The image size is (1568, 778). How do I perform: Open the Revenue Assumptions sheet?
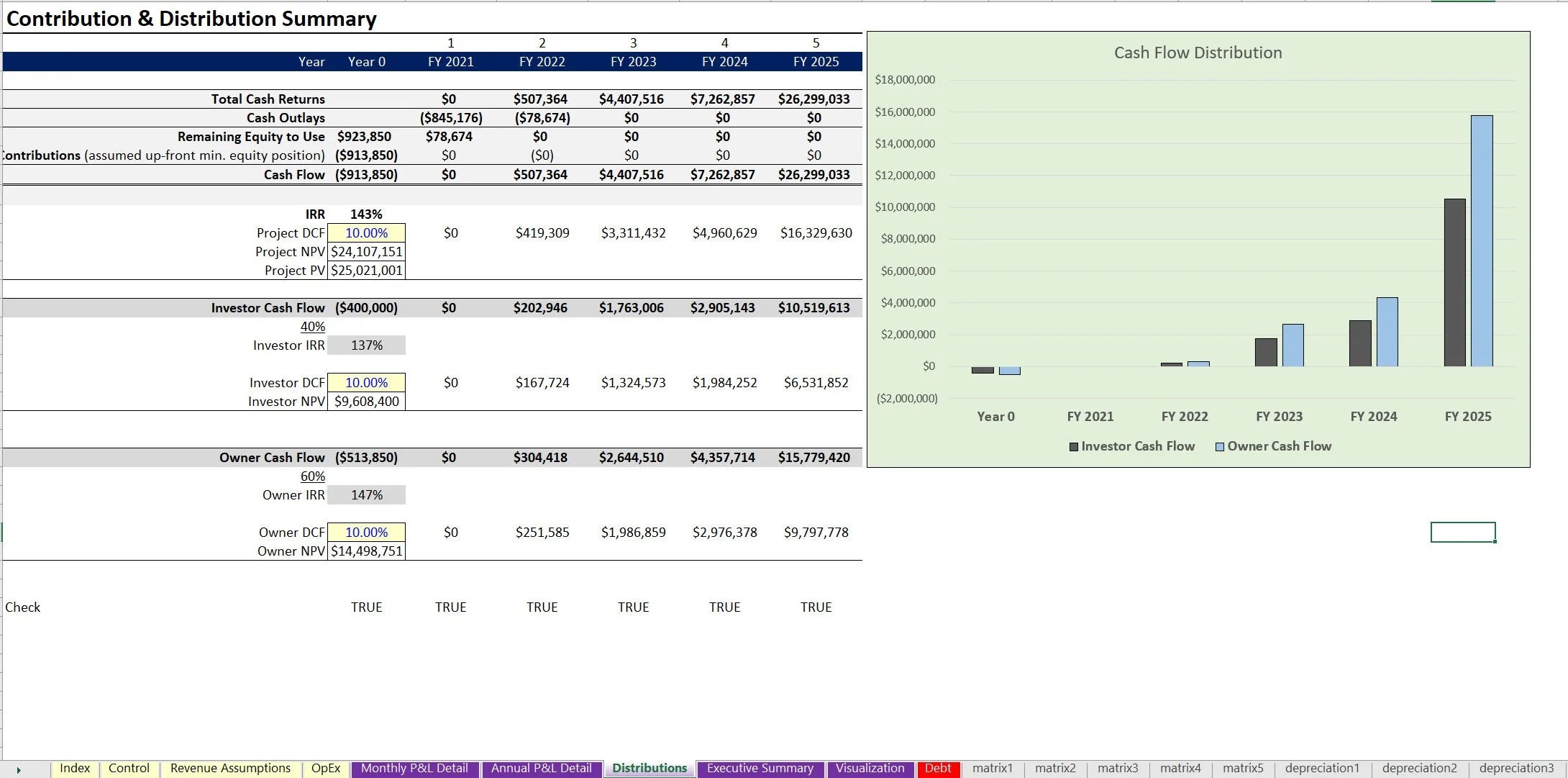click(x=230, y=768)
